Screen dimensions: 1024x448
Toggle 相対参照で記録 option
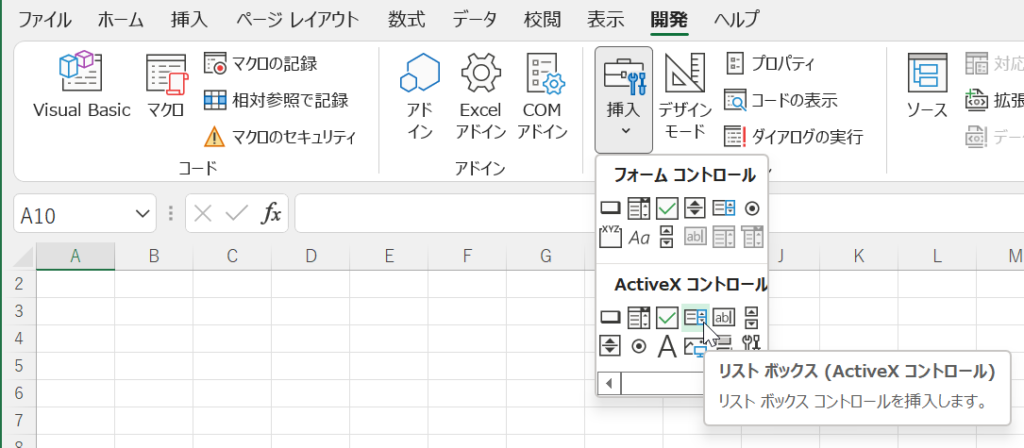[x=275, y=99]
